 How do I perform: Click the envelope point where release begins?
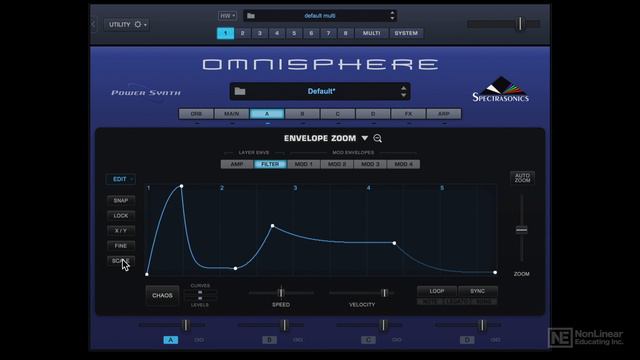coord(394,243)
